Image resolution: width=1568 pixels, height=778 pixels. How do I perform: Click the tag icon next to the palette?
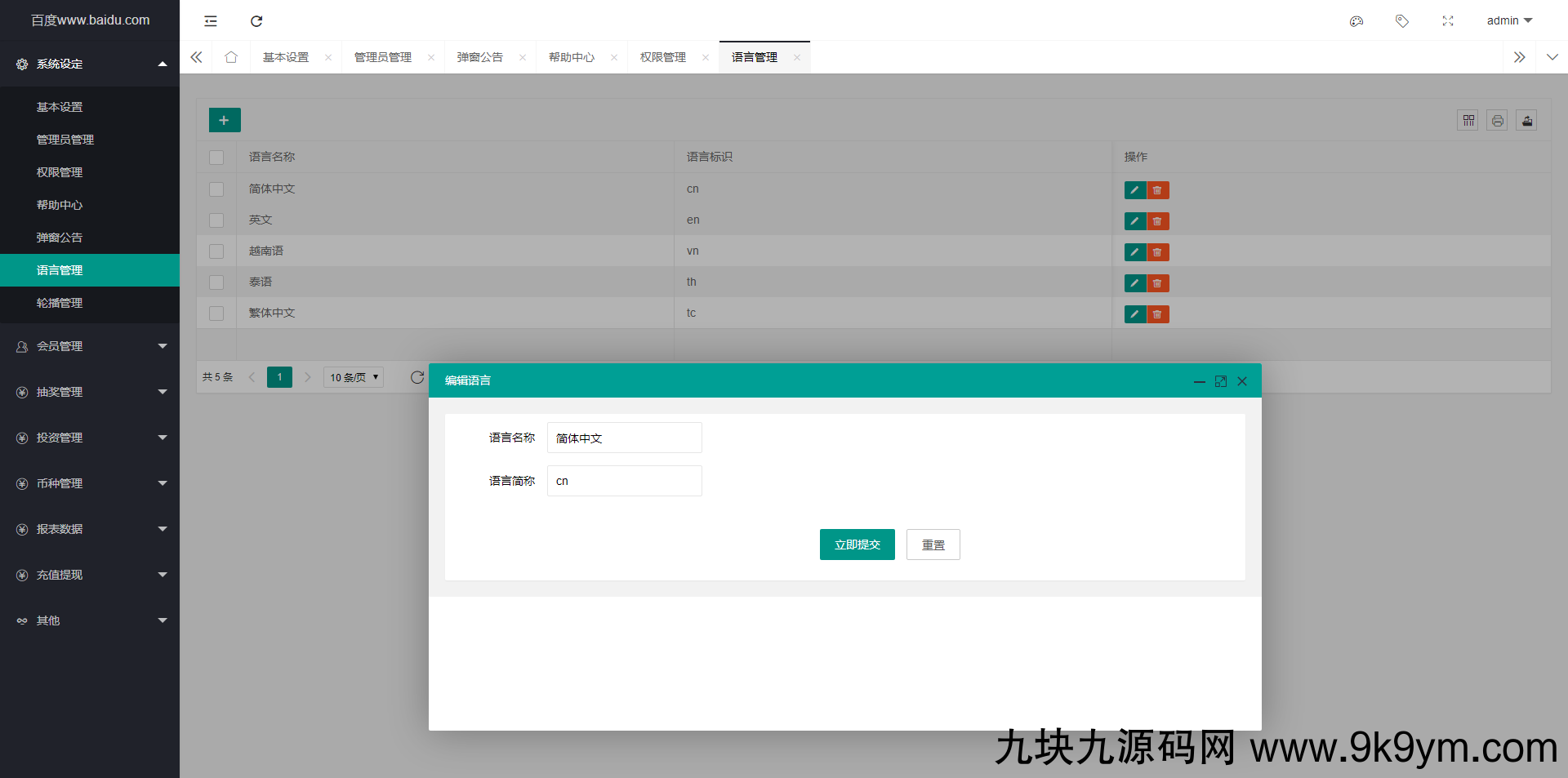click(1402, 21)
